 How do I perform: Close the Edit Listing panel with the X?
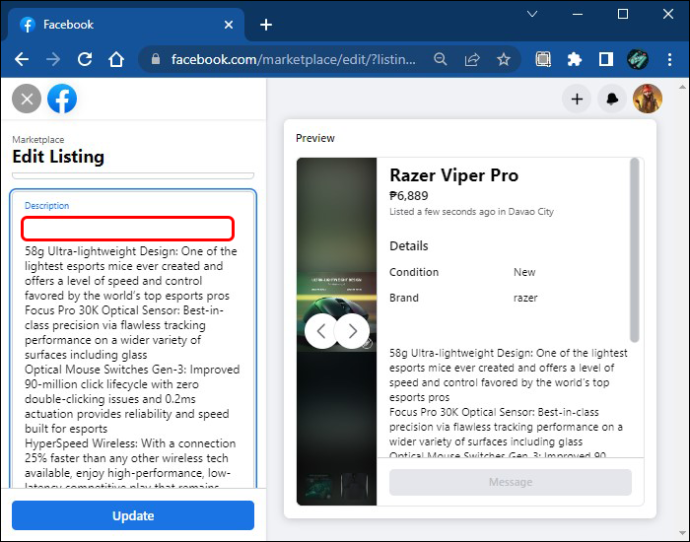(27, 99)
